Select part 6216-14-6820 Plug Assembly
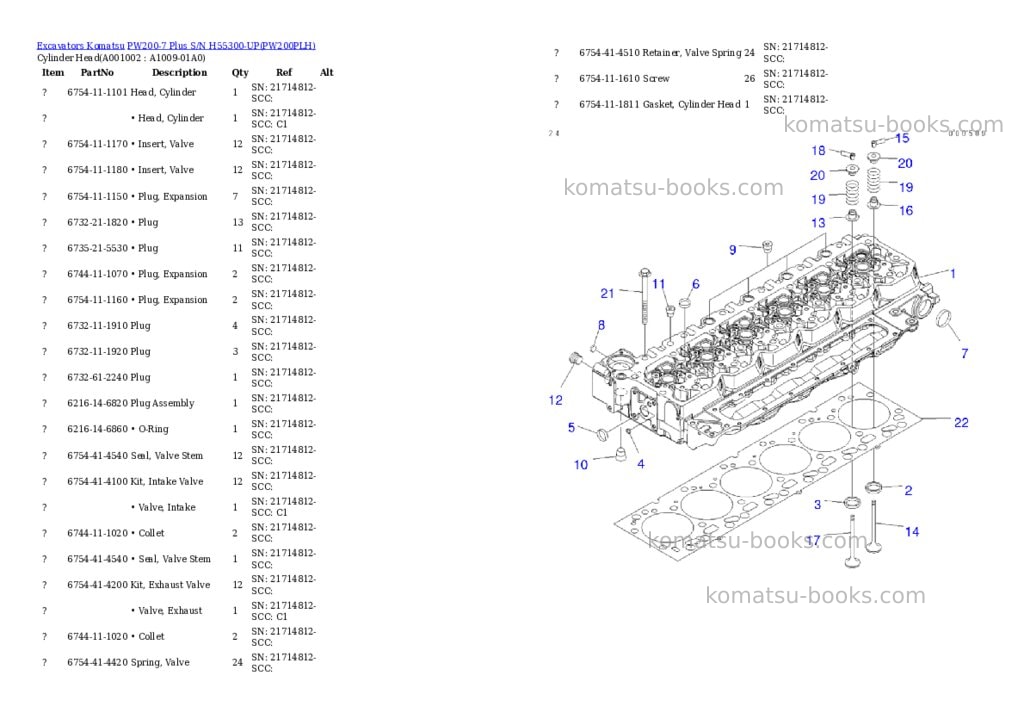This screenshot has width=1024, height=725. point(131,403)
